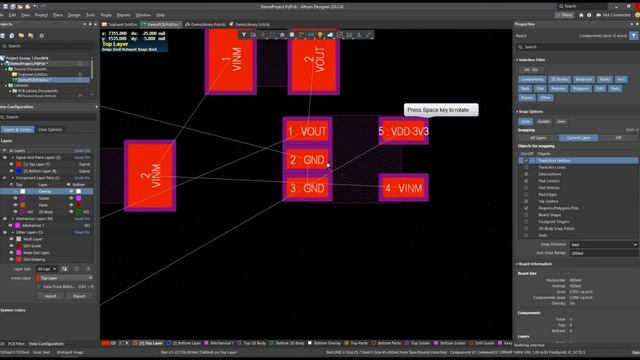
Task: Click the Mechanical 1 tab in the bottom layer bar
Action: [219, 343]
